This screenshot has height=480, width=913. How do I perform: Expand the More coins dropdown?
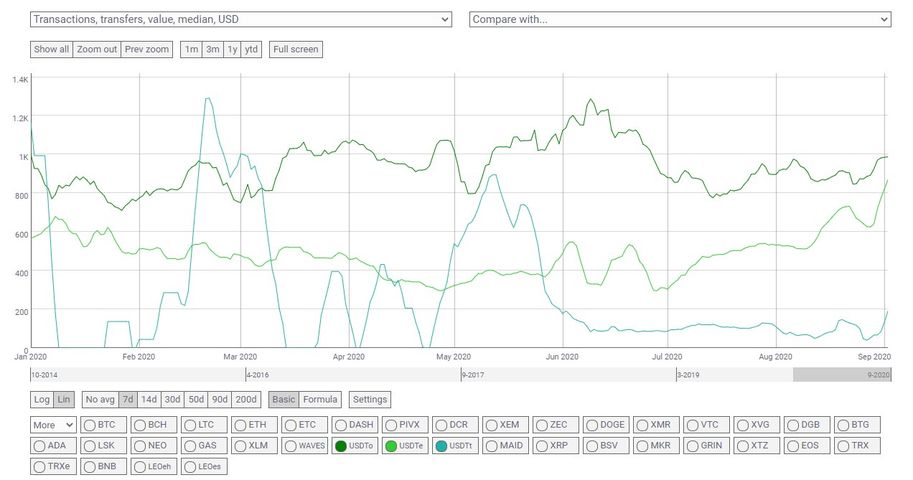coord(53,425)
